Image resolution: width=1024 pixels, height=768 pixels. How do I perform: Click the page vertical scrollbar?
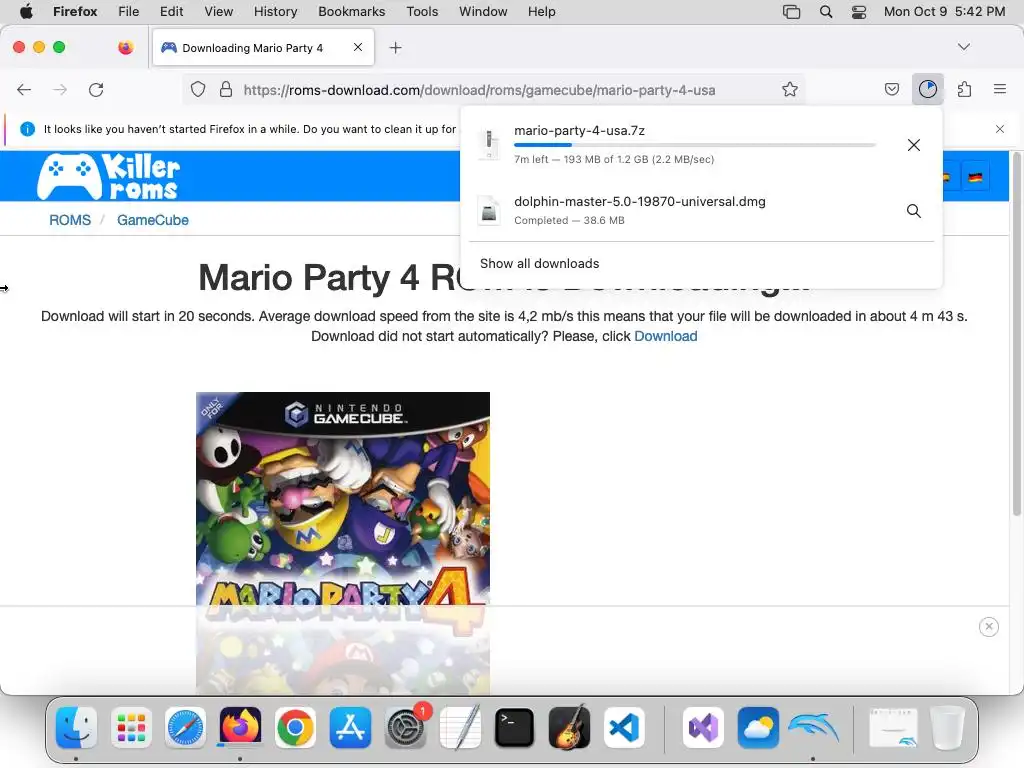click(1016, 334)
